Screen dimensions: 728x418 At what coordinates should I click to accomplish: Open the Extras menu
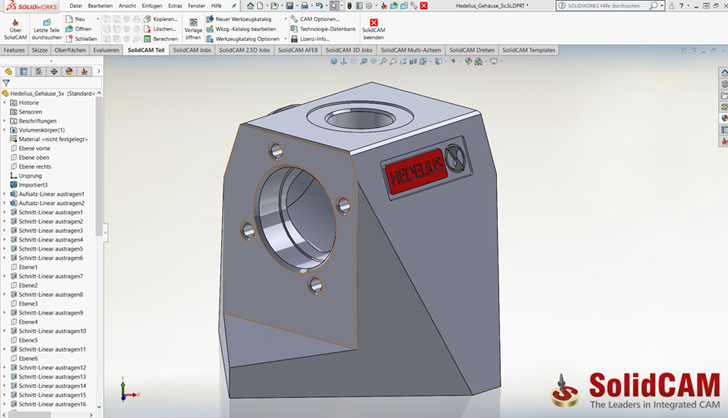tap(175, 6)
